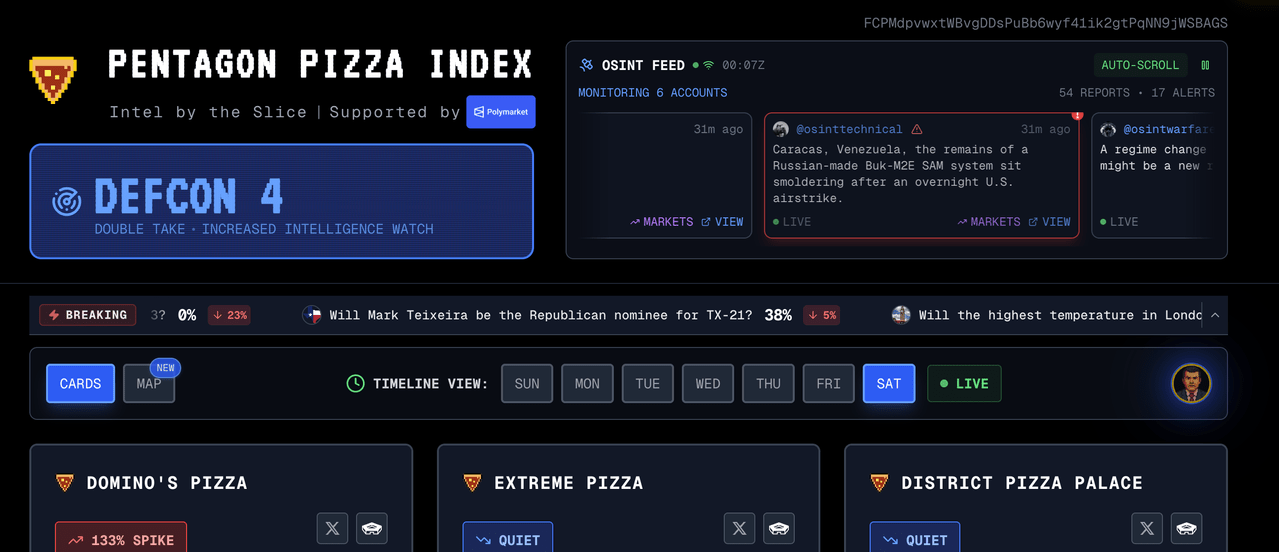Select SAT in the timeline
This screenshot has height=552, width=1279.
coord(889,384)
